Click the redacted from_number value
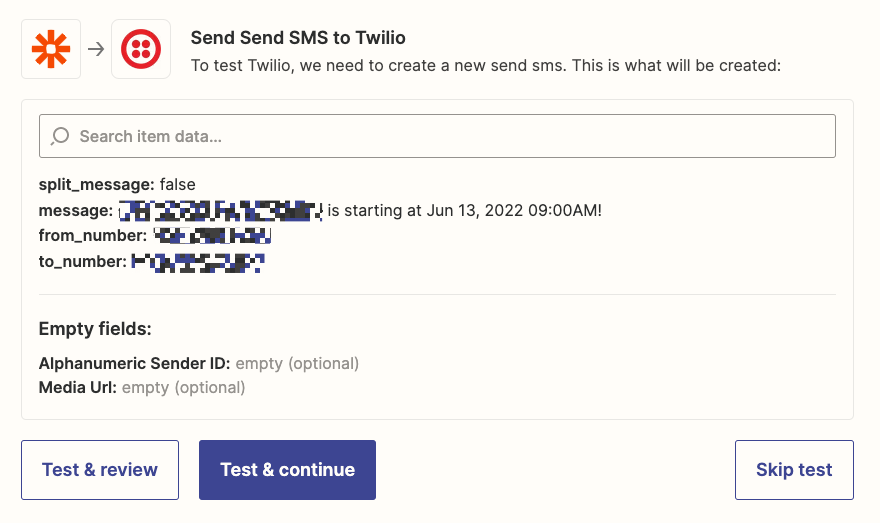This screenshot has height=523, width=880. pyautogui.click(x=213, y=236)
